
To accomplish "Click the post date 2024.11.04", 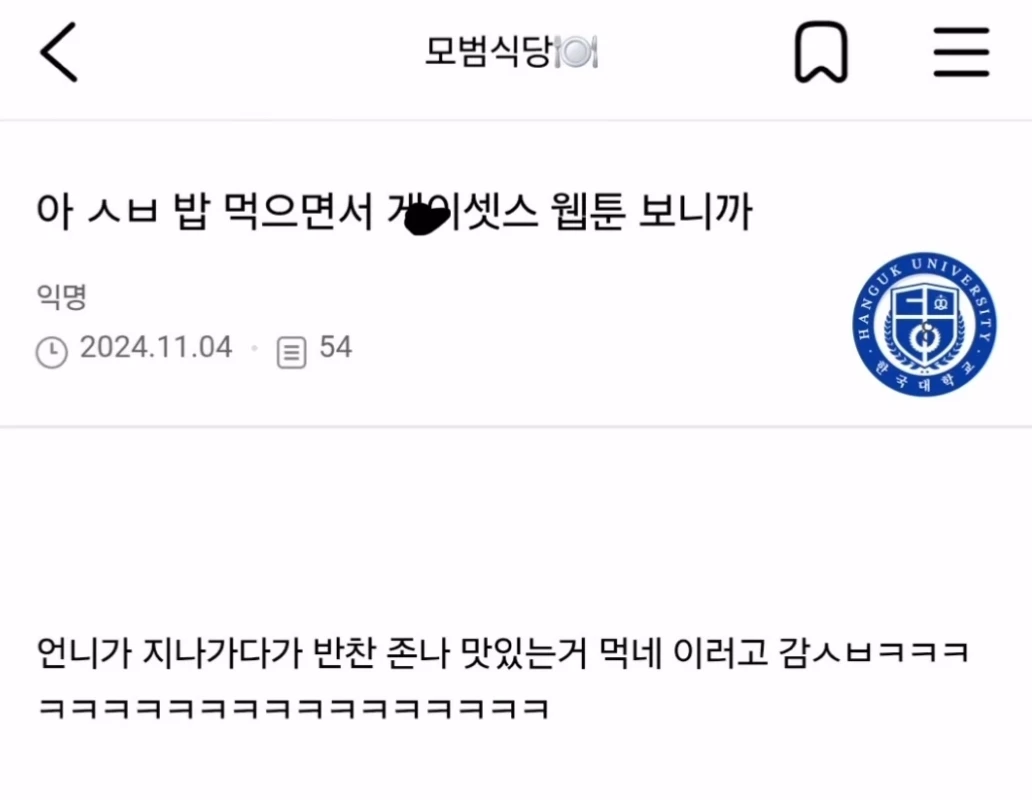I will click(x=156, y=347).
